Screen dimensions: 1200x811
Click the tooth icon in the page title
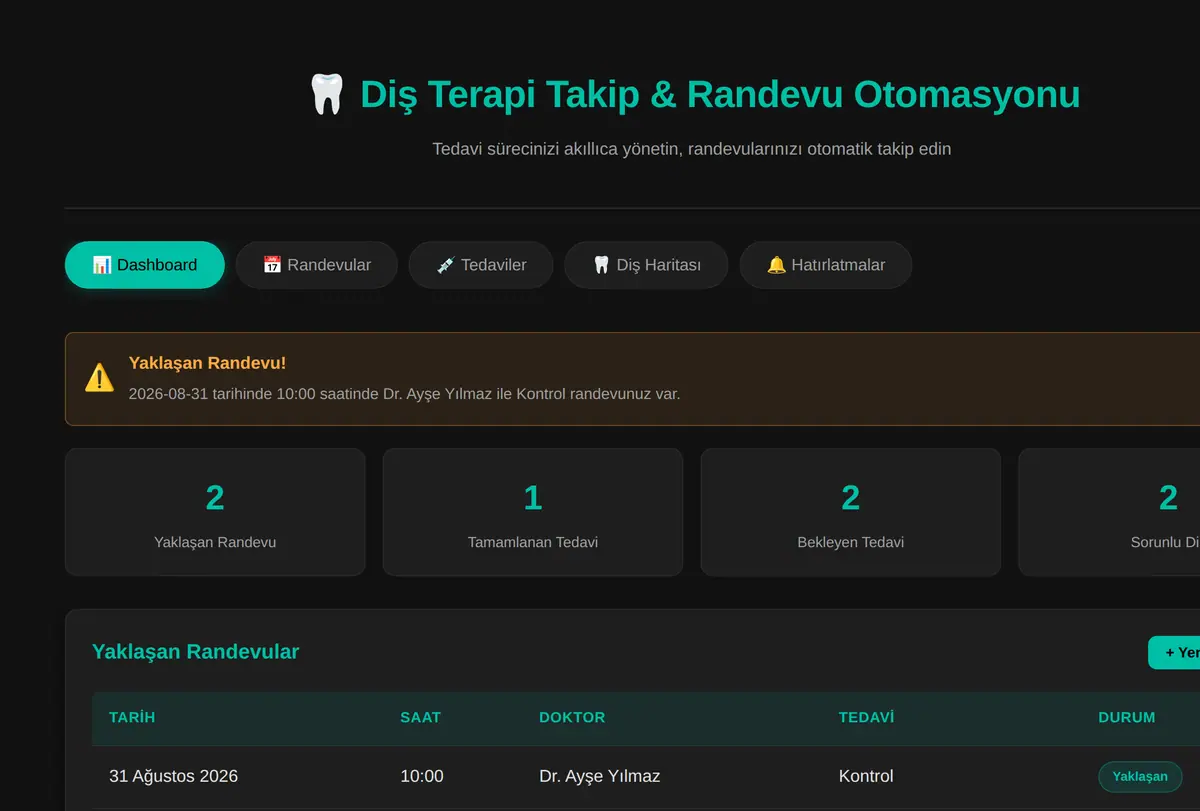pyautogui.click(x=326, y=95)
